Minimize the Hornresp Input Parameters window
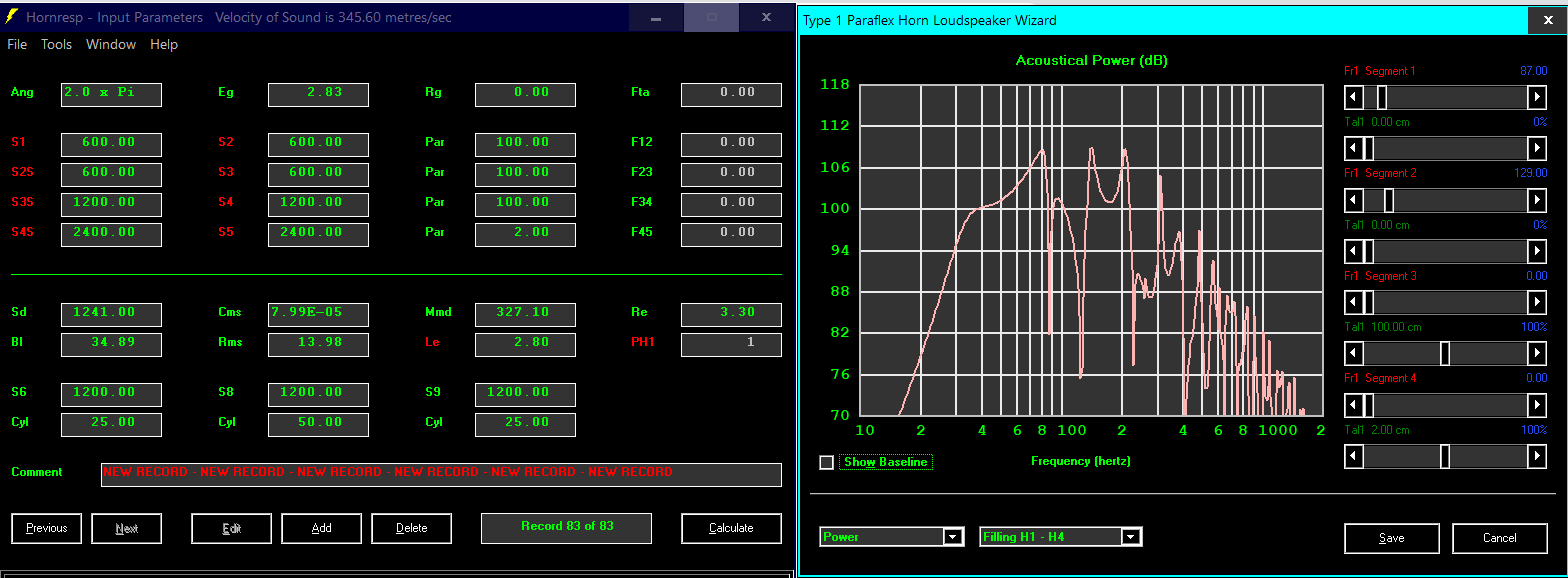 tap(656, 18)
